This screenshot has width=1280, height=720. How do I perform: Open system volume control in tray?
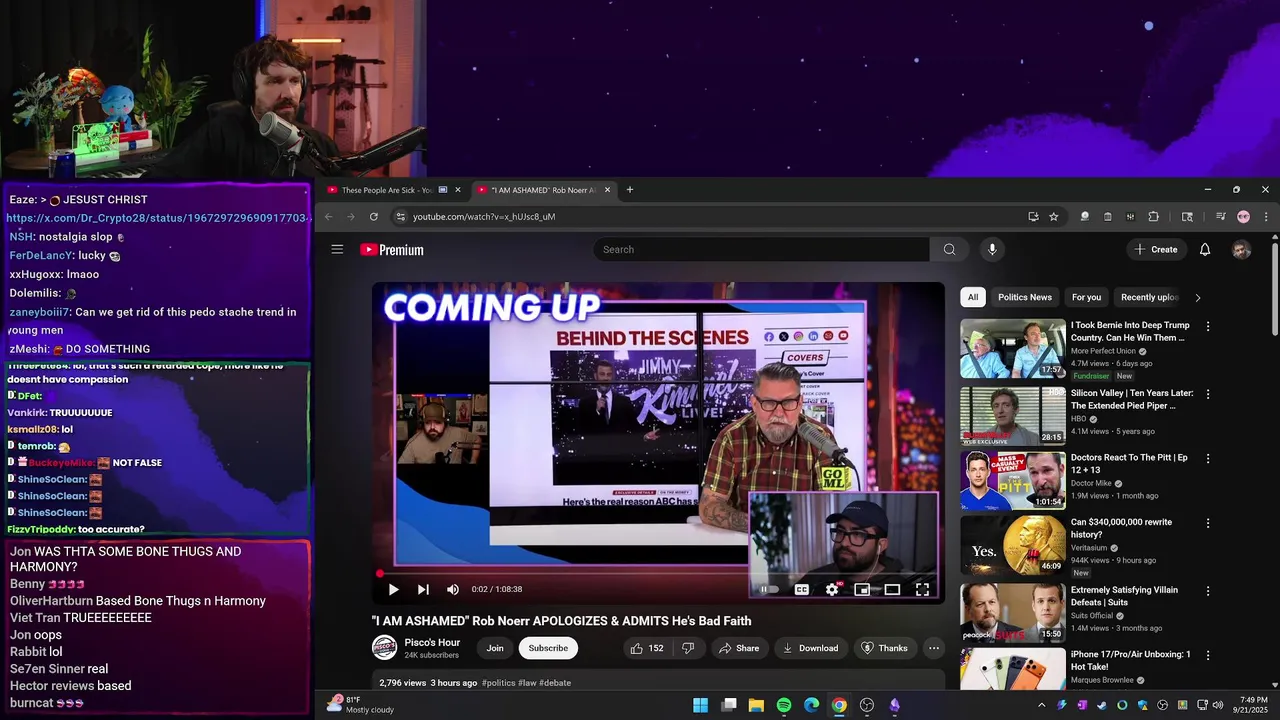pos(1218,705)
